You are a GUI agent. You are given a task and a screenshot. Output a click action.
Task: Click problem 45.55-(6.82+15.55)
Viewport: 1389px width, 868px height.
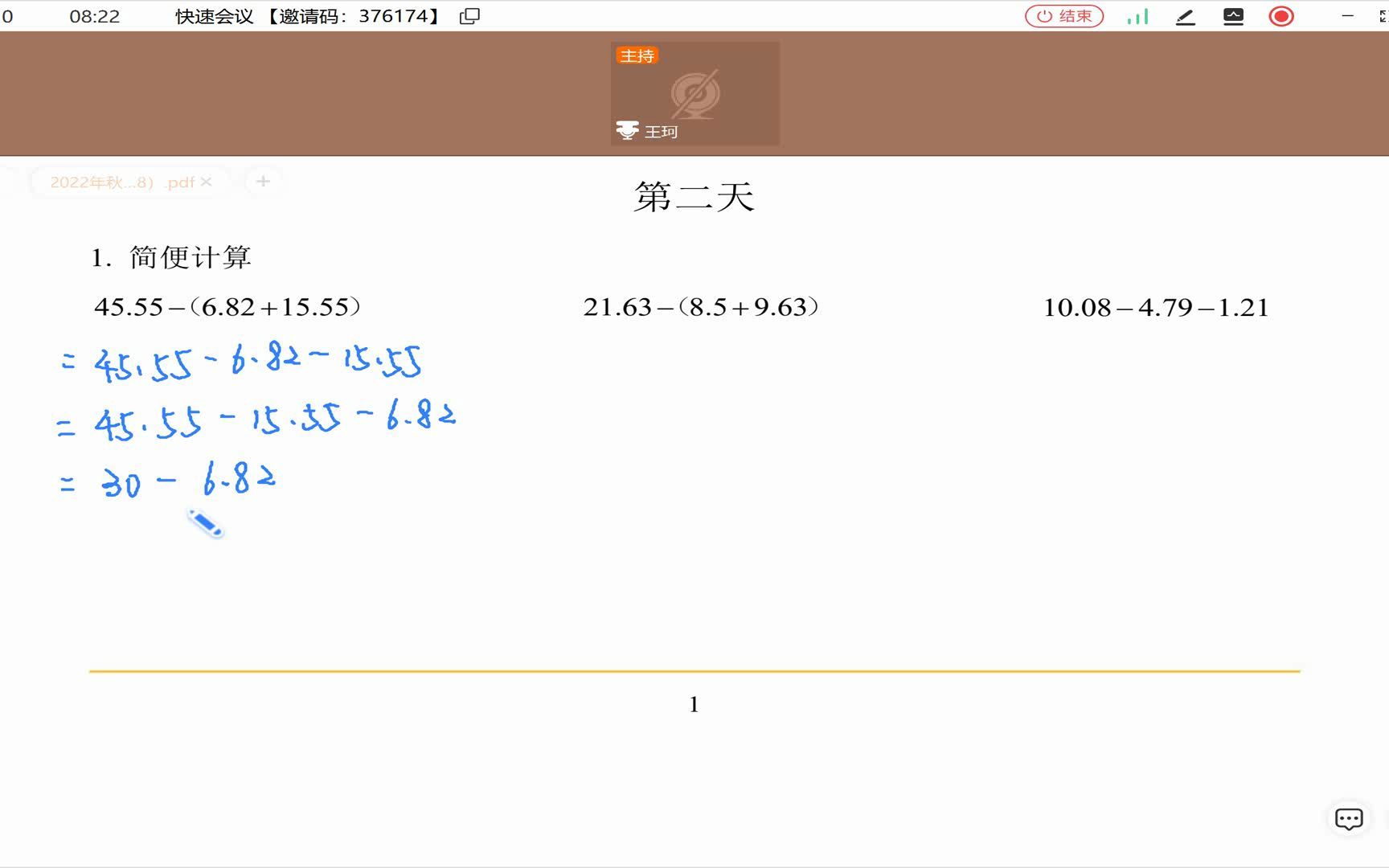[227, 307]
